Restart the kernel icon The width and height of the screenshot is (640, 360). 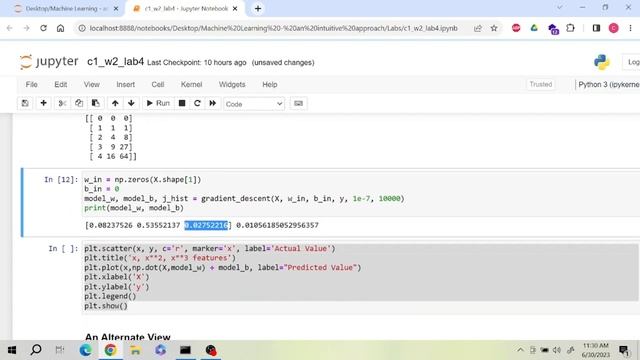click(197, 104)
